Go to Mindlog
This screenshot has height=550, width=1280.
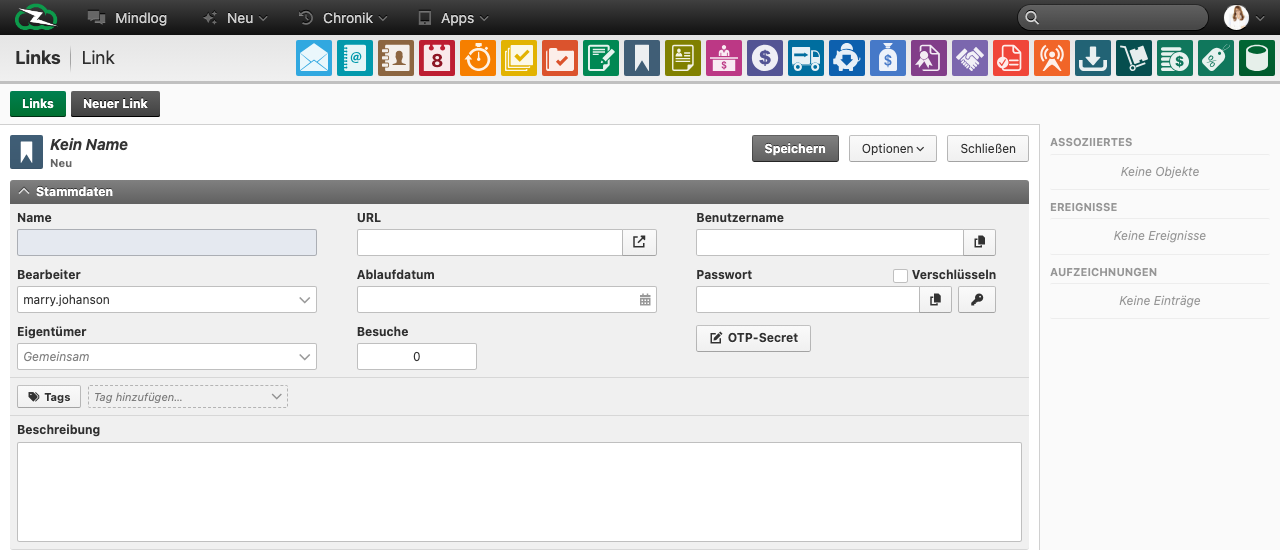tap(127, 18)
